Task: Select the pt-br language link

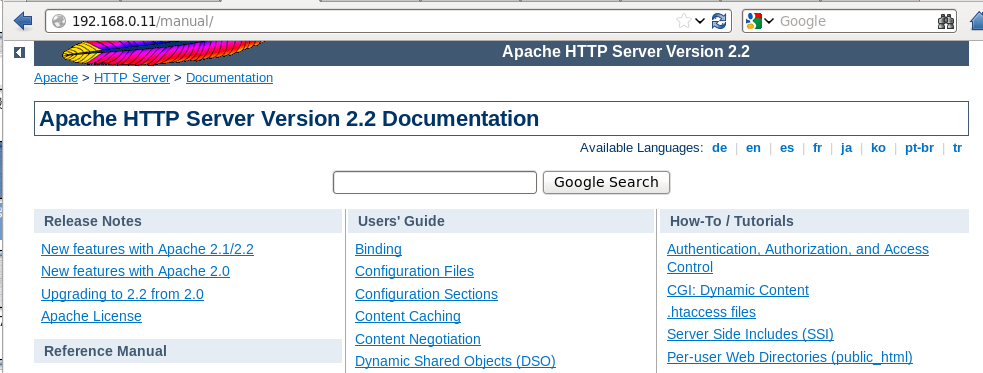Action: [919, 148]
